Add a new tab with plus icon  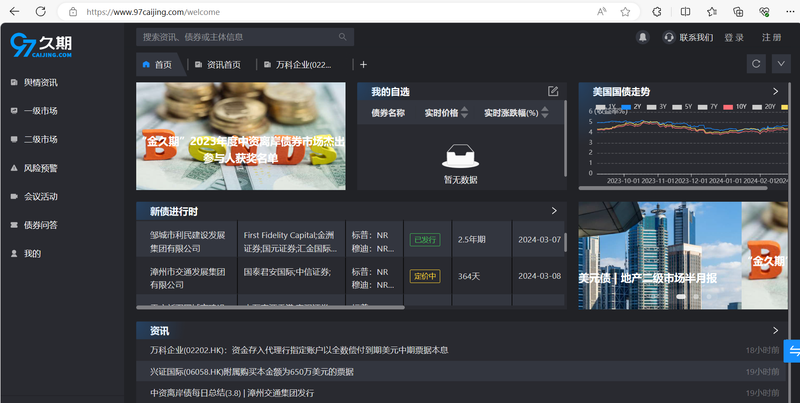click(363, 65)
